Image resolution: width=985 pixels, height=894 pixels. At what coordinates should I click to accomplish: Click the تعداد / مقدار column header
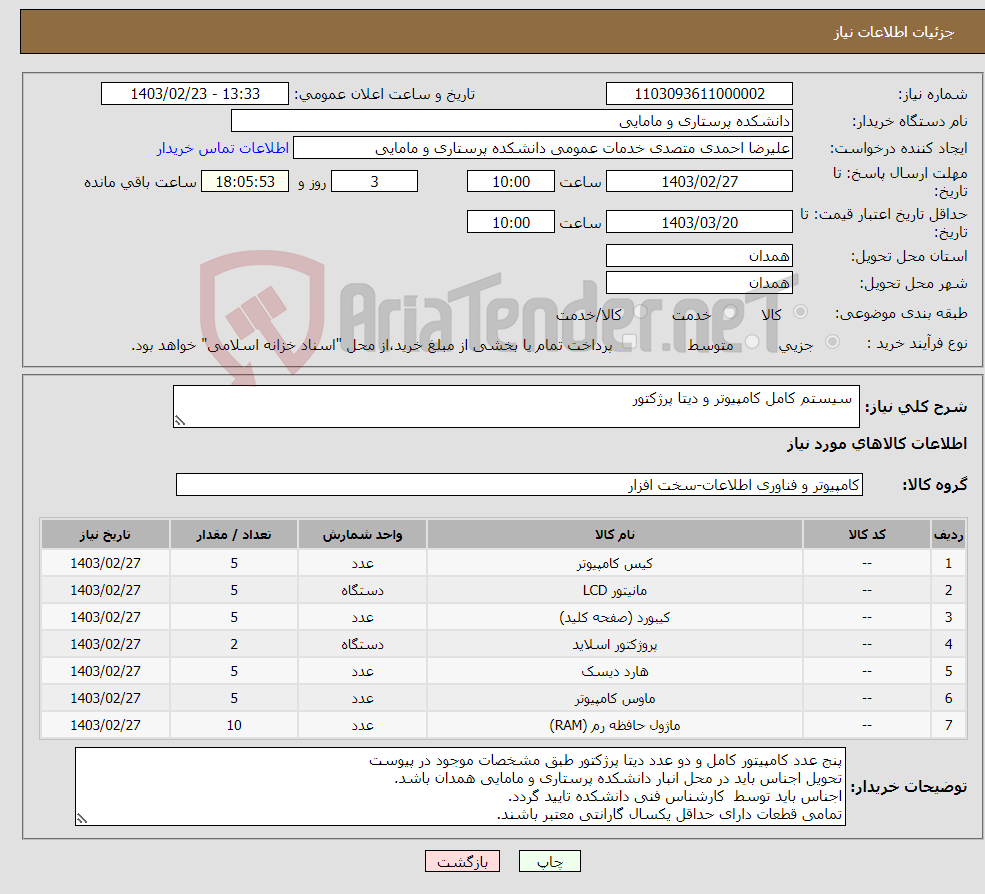click(234, 535)
